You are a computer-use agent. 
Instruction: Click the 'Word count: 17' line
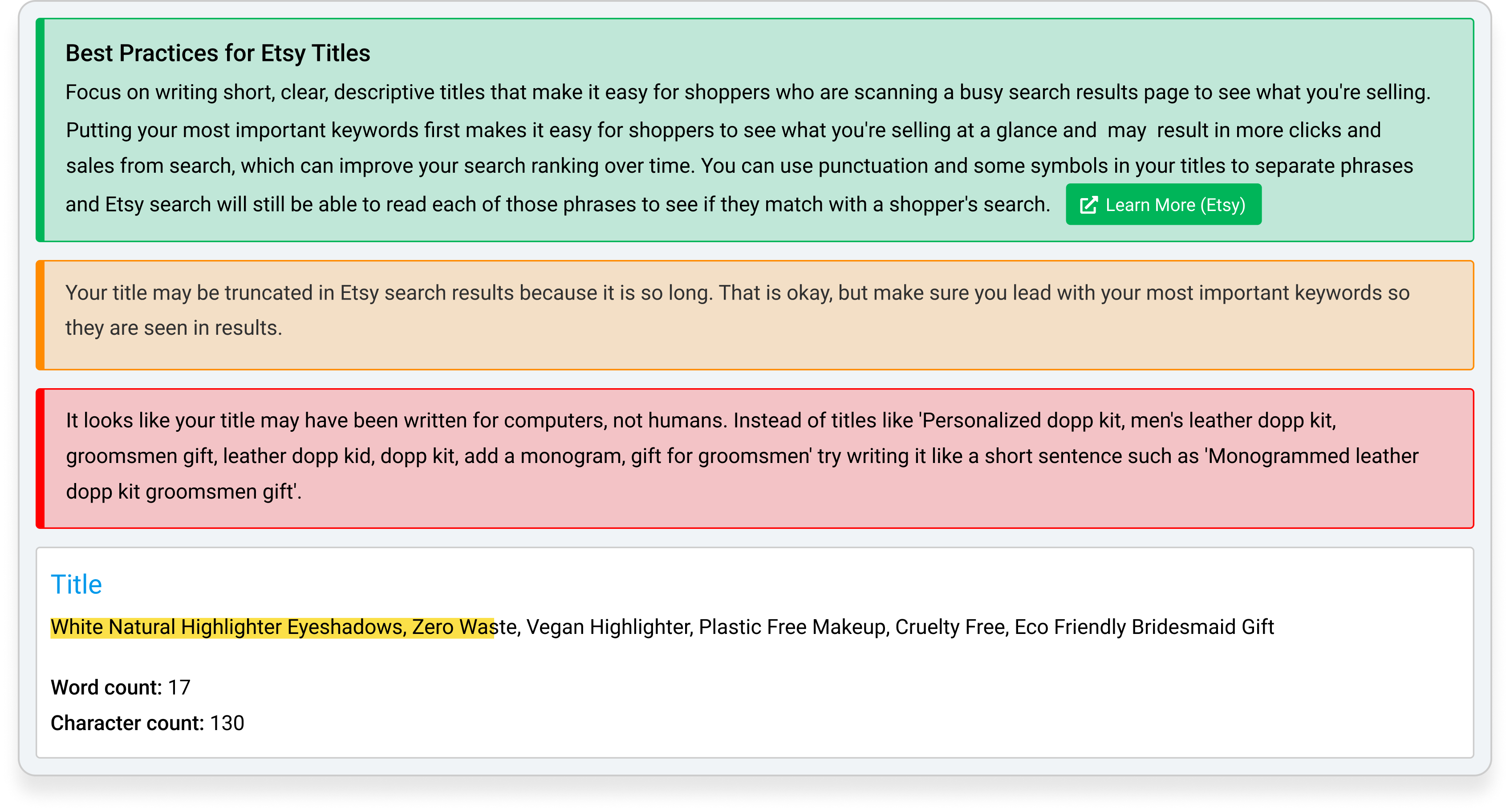pos(121,687)
